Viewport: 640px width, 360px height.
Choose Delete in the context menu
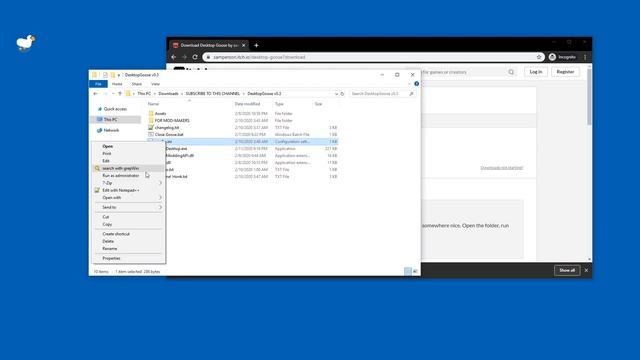tap(108, 241)
